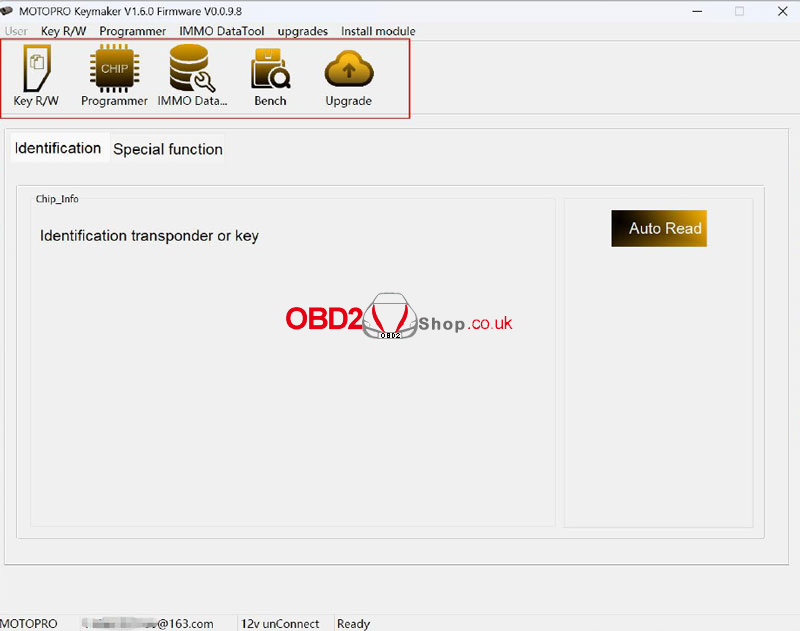Open the IMMO DataTool menu
This screenshot has width=800, height=631.
click(x=221, y=31)
